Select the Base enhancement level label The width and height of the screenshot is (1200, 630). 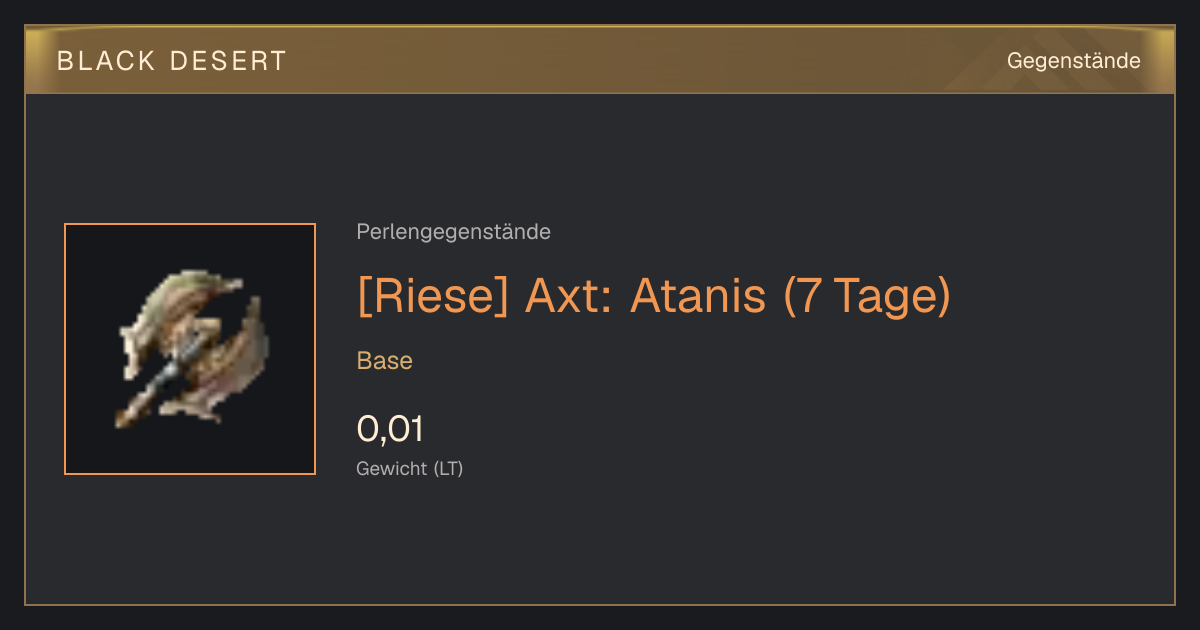tap(385, 361)
